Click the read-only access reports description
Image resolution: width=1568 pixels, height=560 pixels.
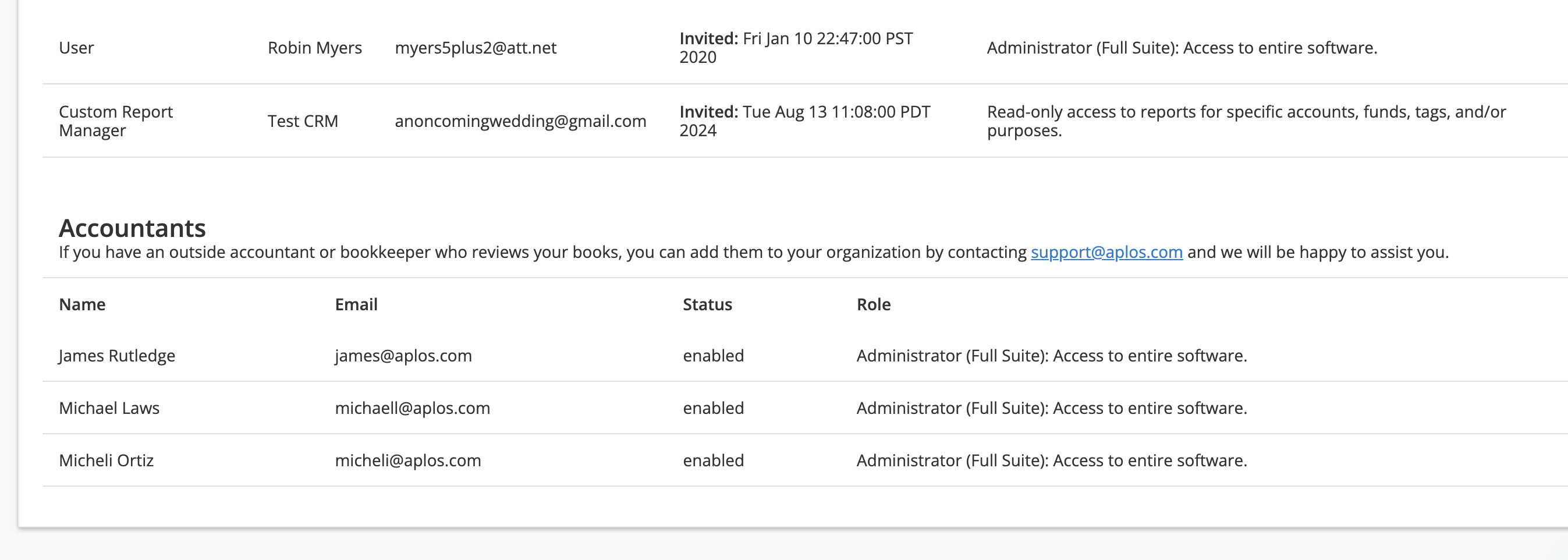(x=1246, y=121)
